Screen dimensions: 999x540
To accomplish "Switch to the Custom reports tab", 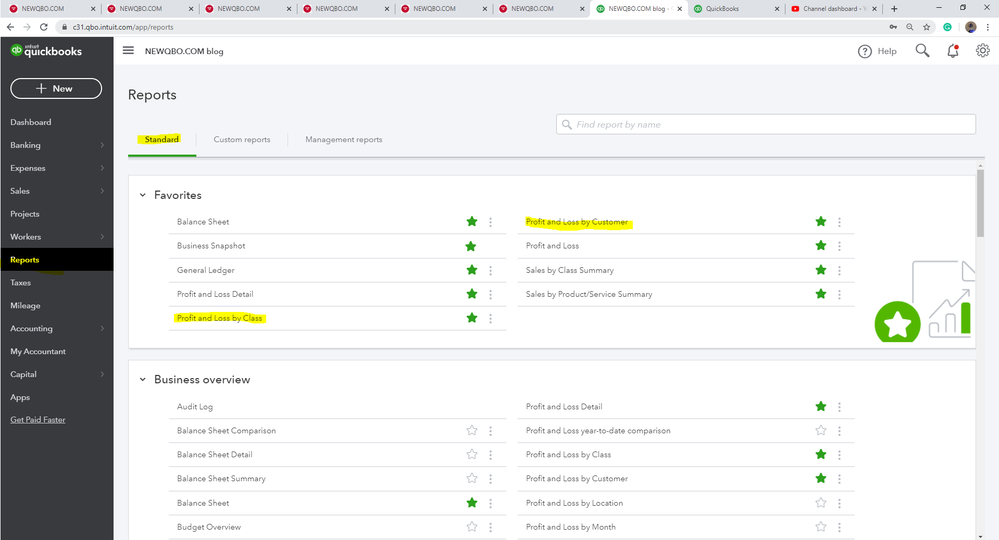I will pyautogui.click(x=242, y=140).
